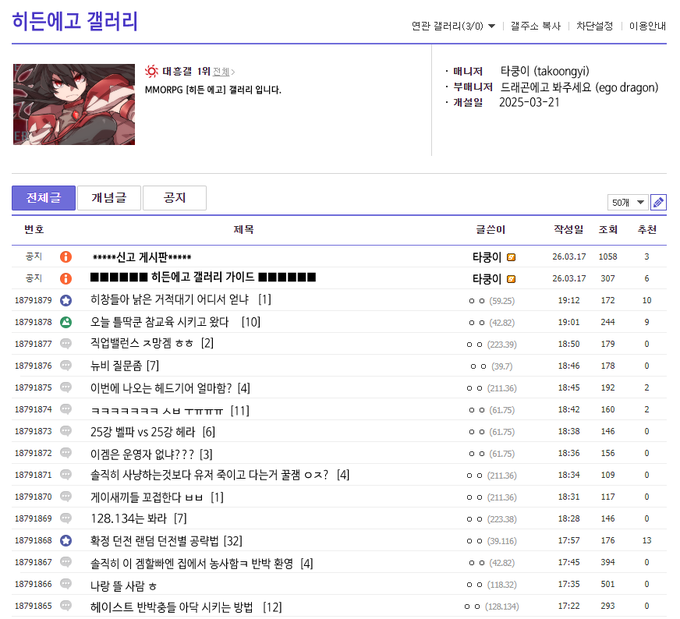This screenshot has width=680, height=619.
Task: Open comment count [10] of post 18791878
Action: tap(251, 322)
